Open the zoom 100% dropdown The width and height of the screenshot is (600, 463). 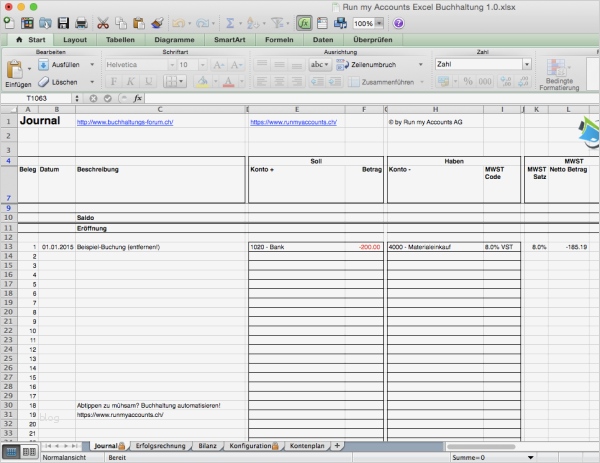pyautogui.click(x=379, y=23)
